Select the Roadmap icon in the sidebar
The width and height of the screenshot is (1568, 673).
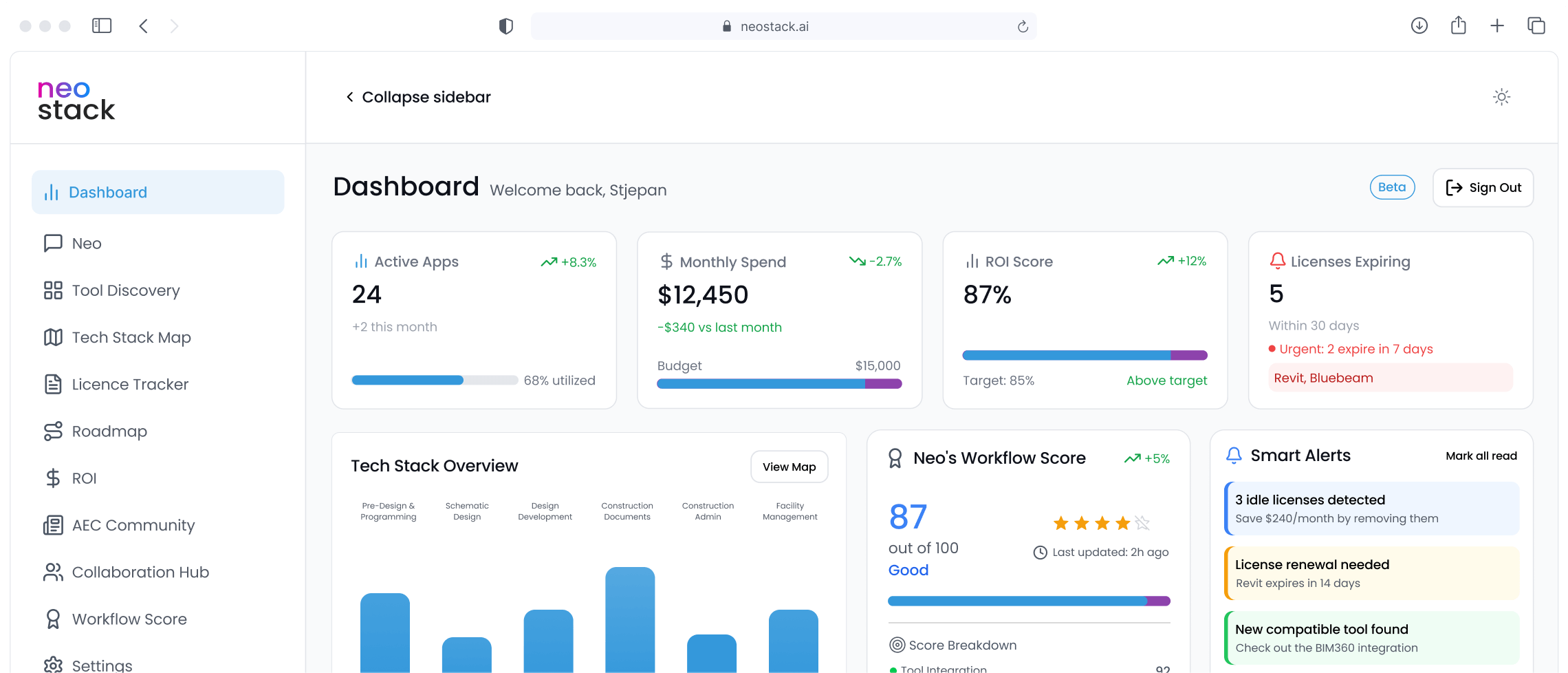coord(52,431)
